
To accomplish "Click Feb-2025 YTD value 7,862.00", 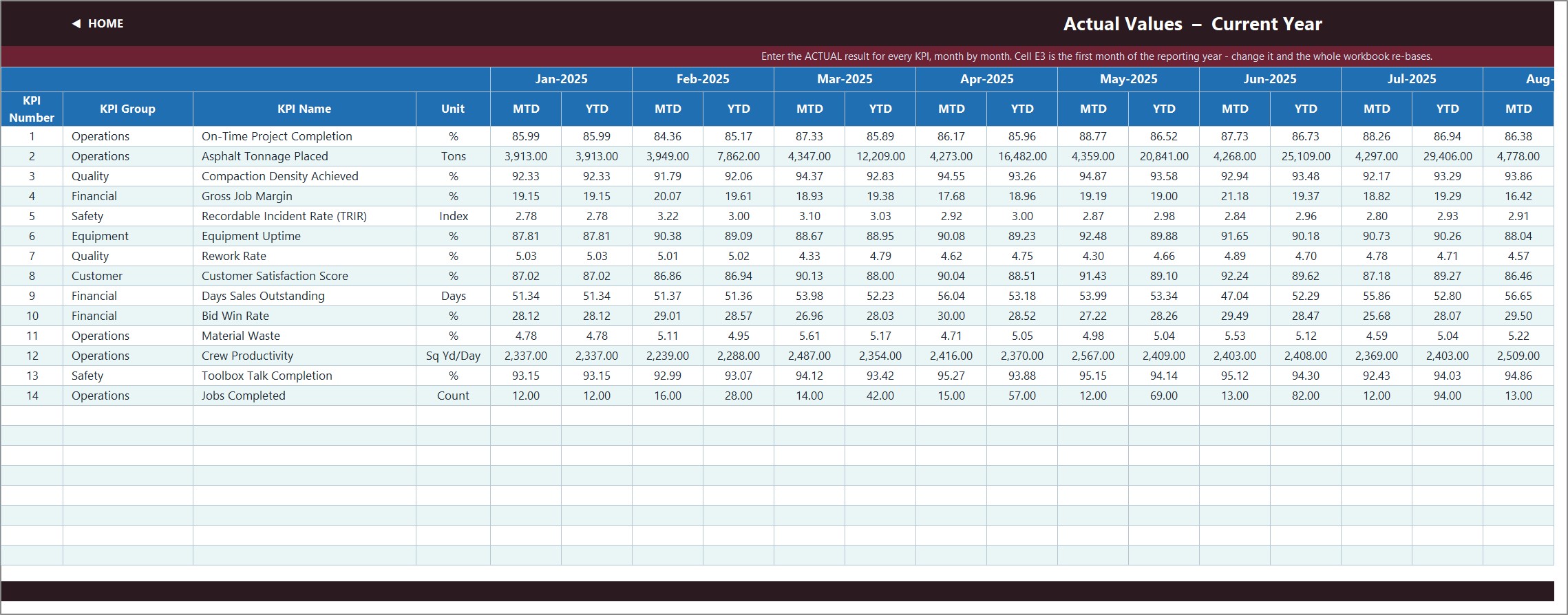I will tap(739, 156).
